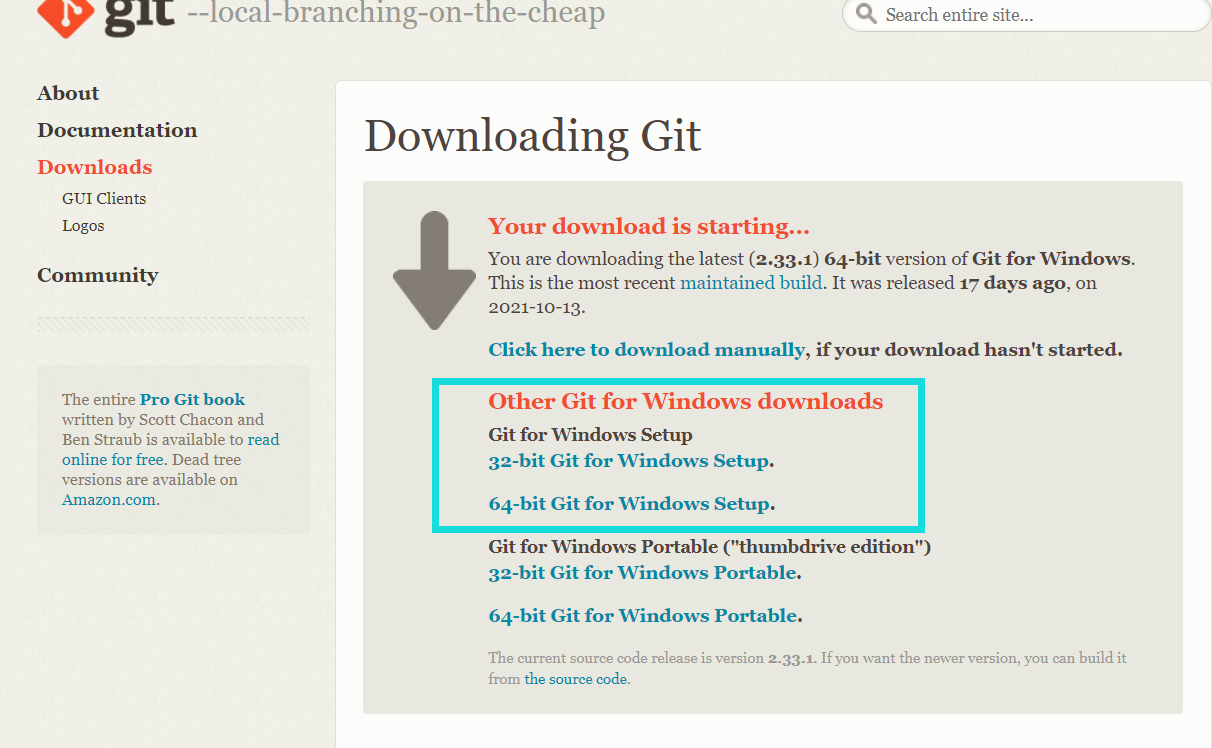Download 64-bit Git for Windows Portable
1212x748 pixels.
pos(643,615)
